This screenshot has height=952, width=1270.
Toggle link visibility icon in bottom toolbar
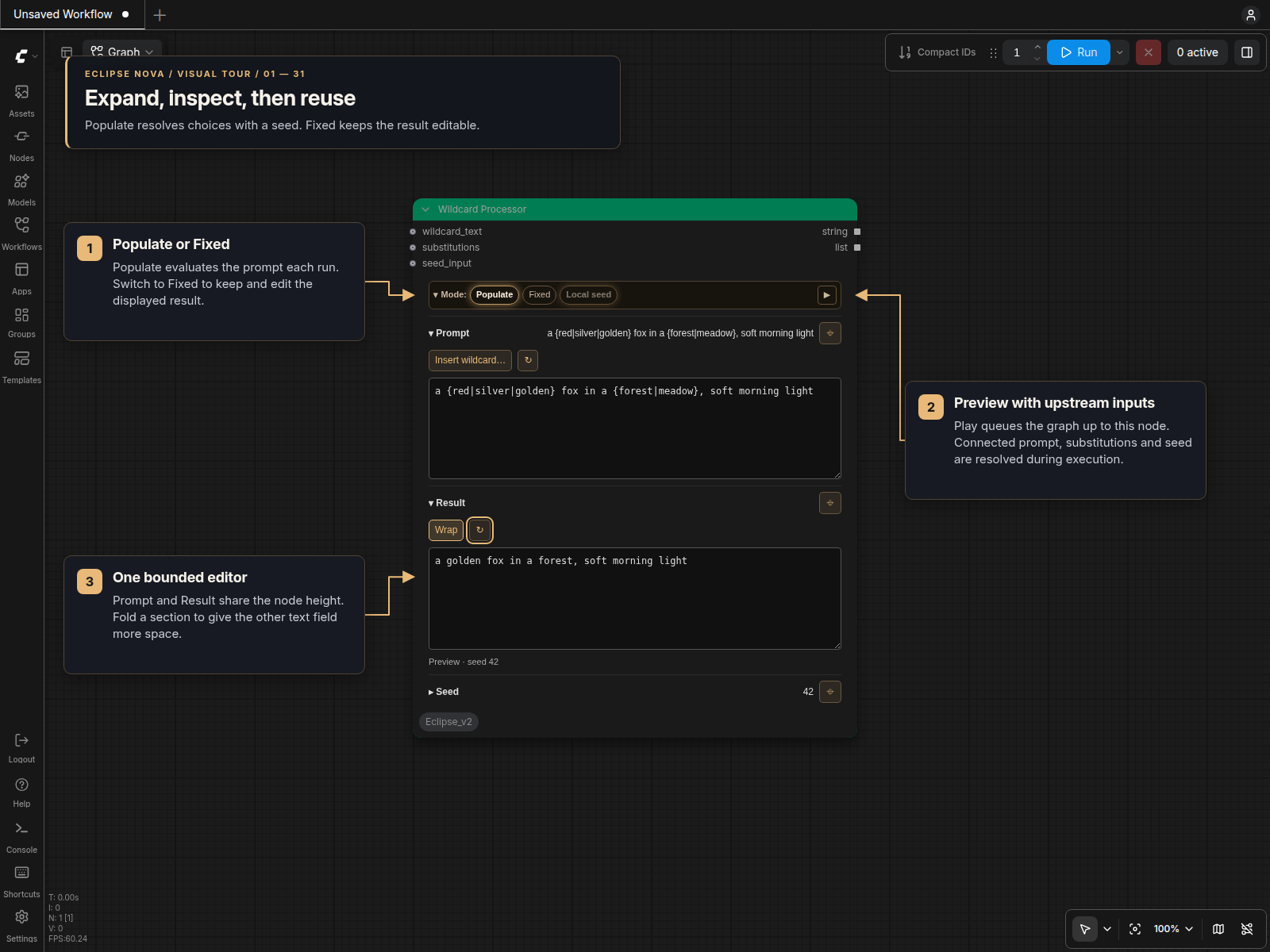pos(1247,929)
